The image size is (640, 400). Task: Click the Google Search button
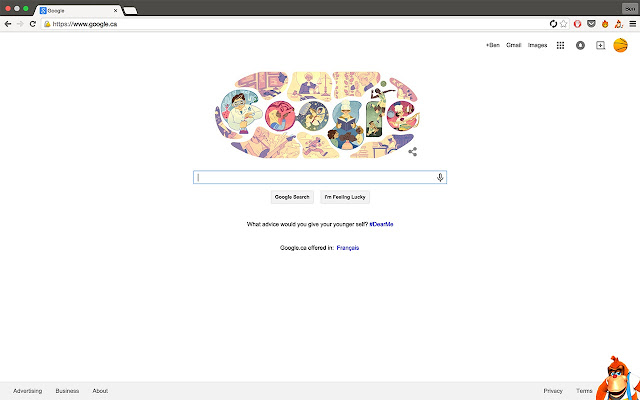pos(292,197)
